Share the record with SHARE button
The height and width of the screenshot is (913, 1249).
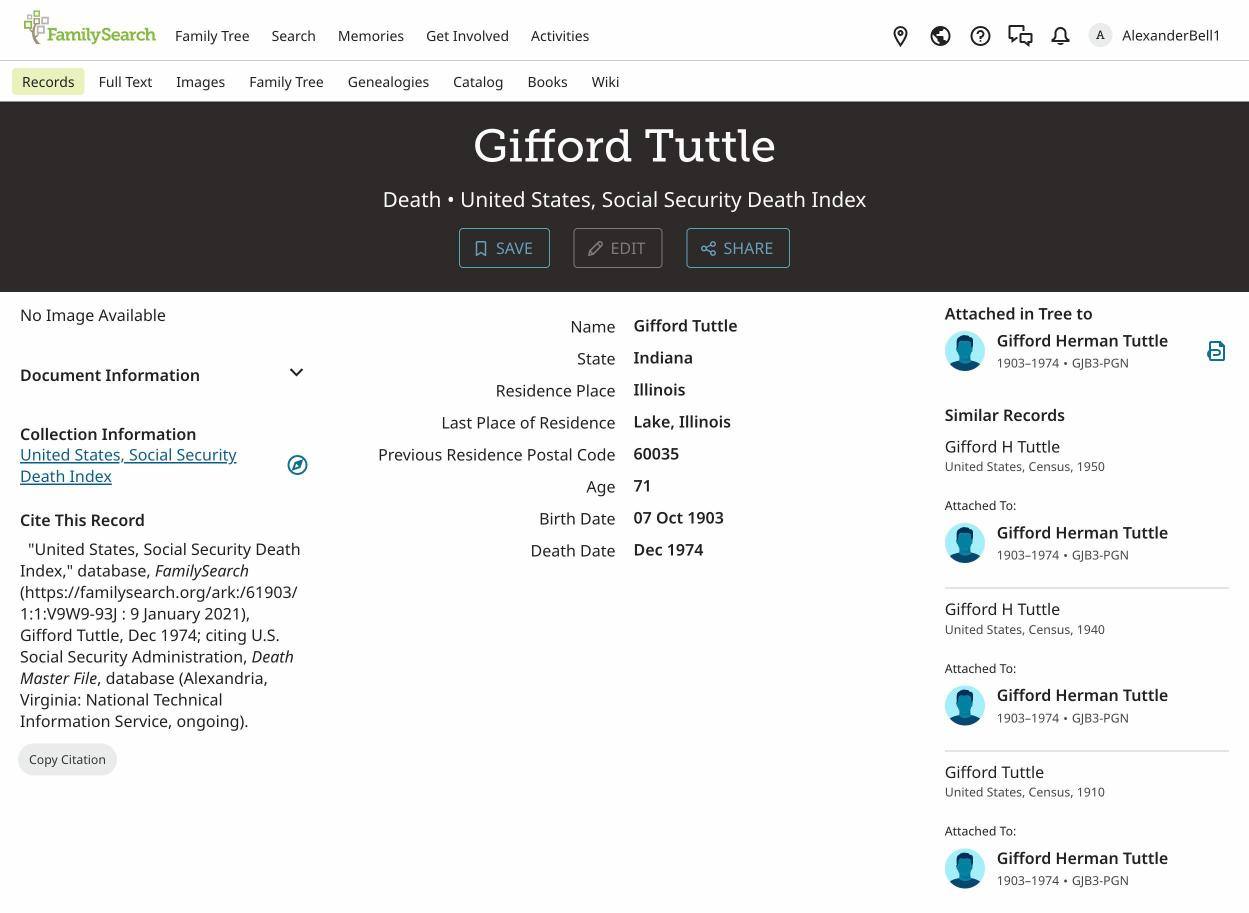tap(738, 248)
